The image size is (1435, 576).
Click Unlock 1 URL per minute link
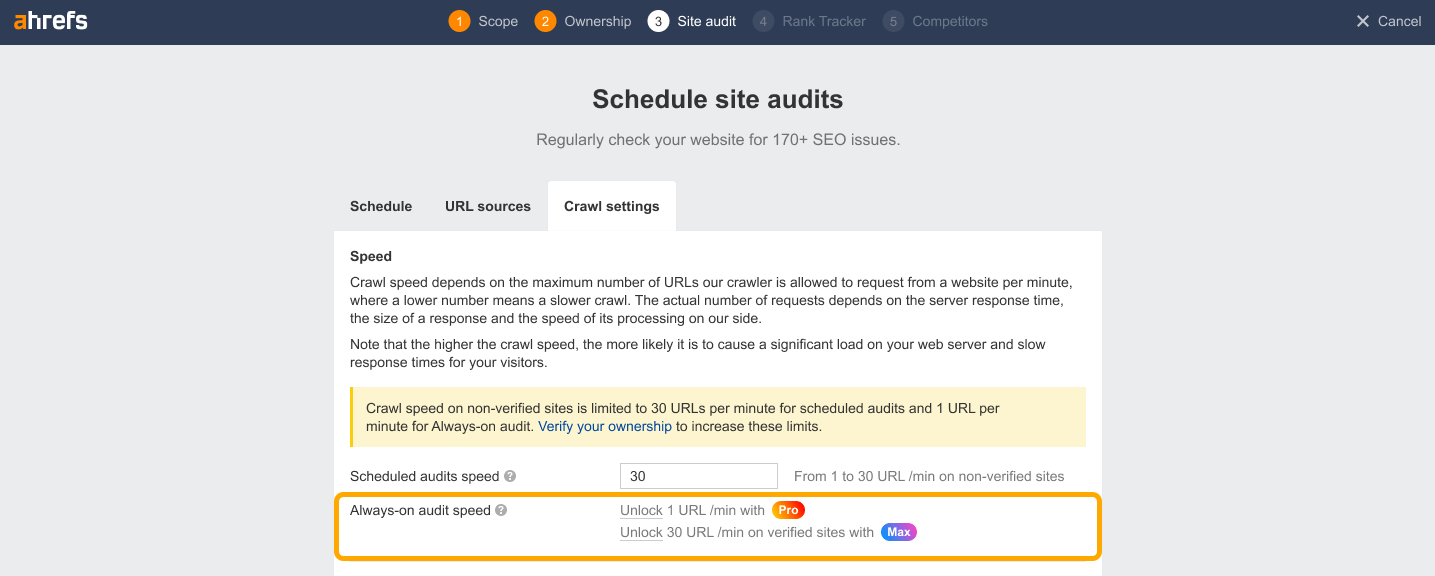tap(641, 510)
